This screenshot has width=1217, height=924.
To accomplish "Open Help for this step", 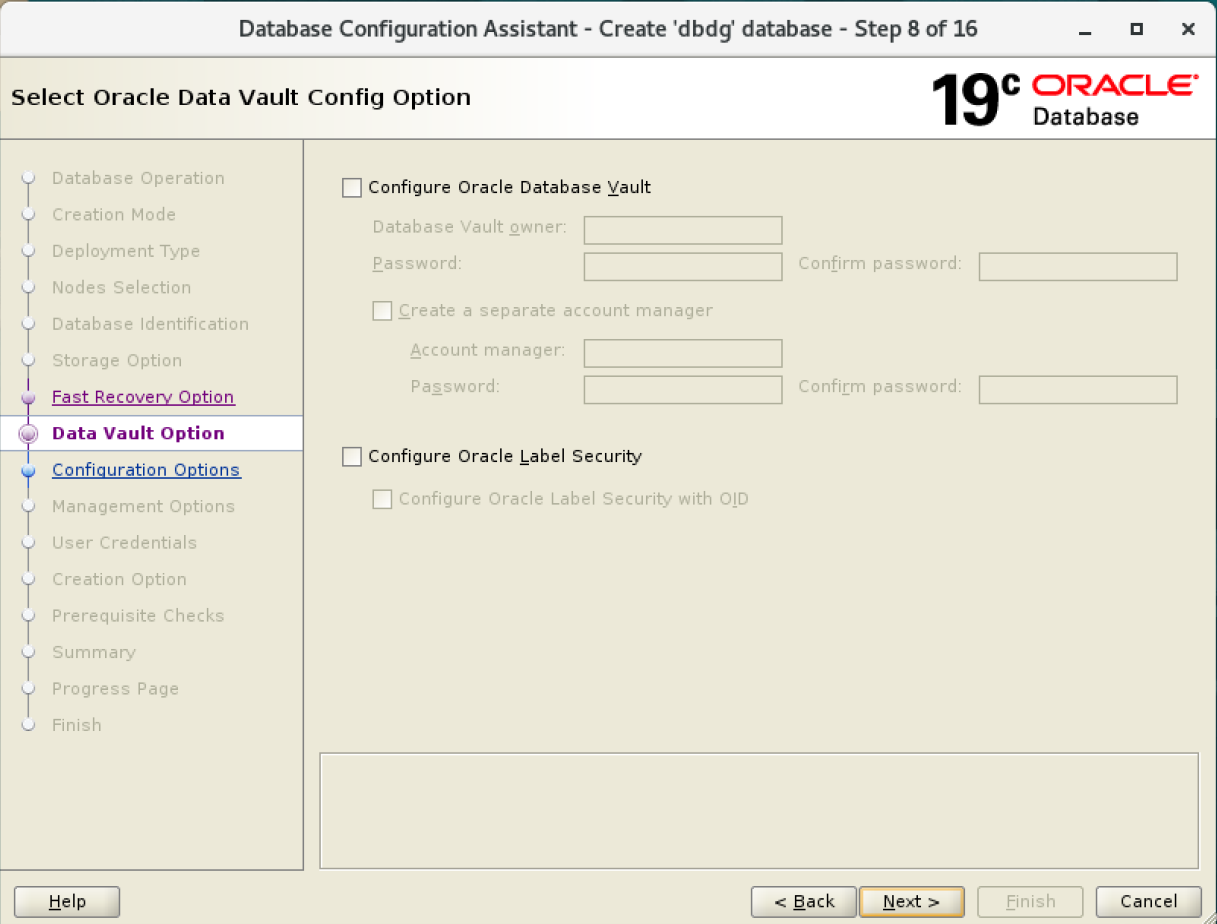I will coord(67,902).
